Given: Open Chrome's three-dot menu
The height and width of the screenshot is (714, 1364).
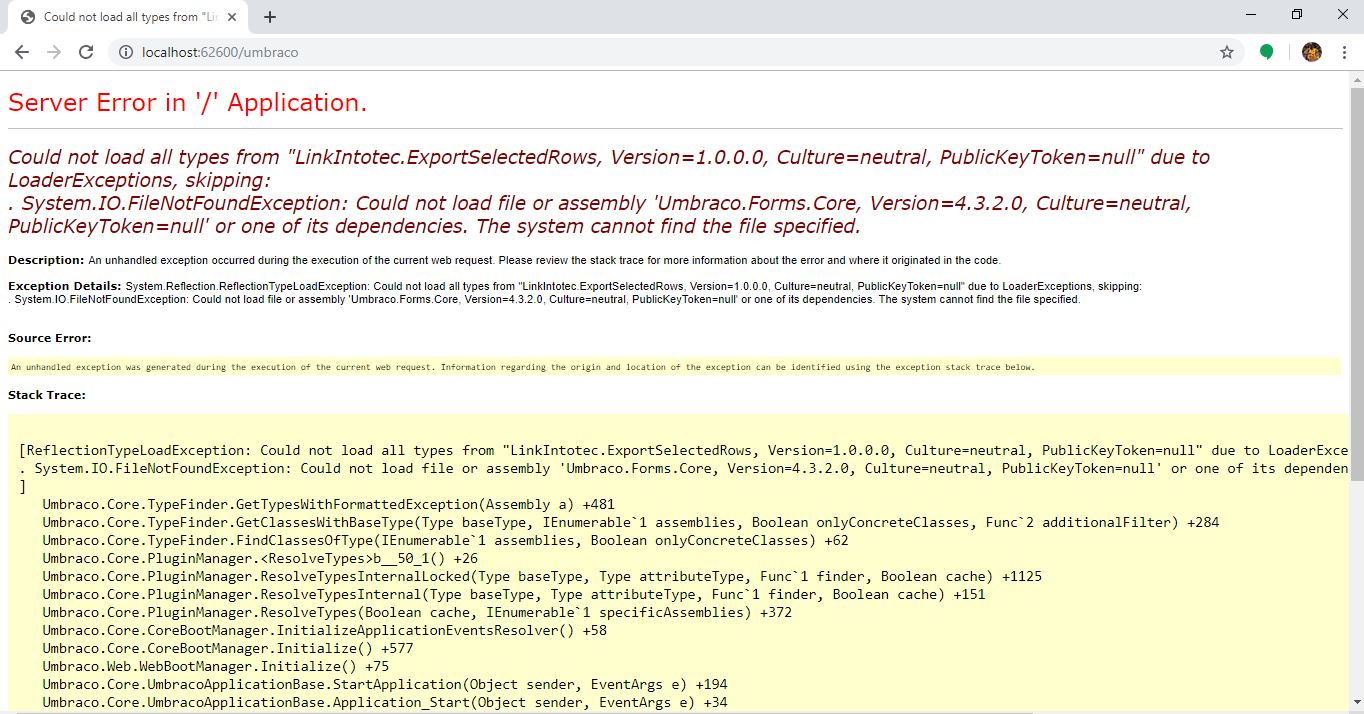Looking at the screenshot, I should [x=1343, y=52].
